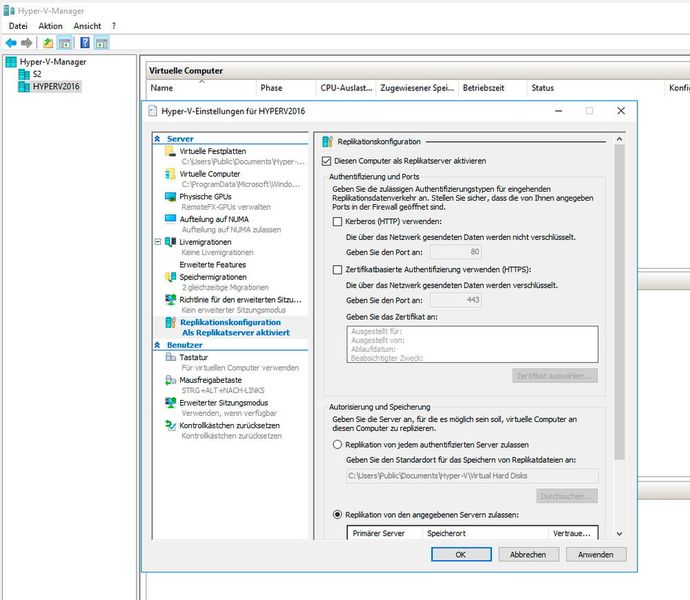This screenshot has width=690, height=600.
Task: Click the settings pane vertical scrollbar thumb
Action: point(619,302)
